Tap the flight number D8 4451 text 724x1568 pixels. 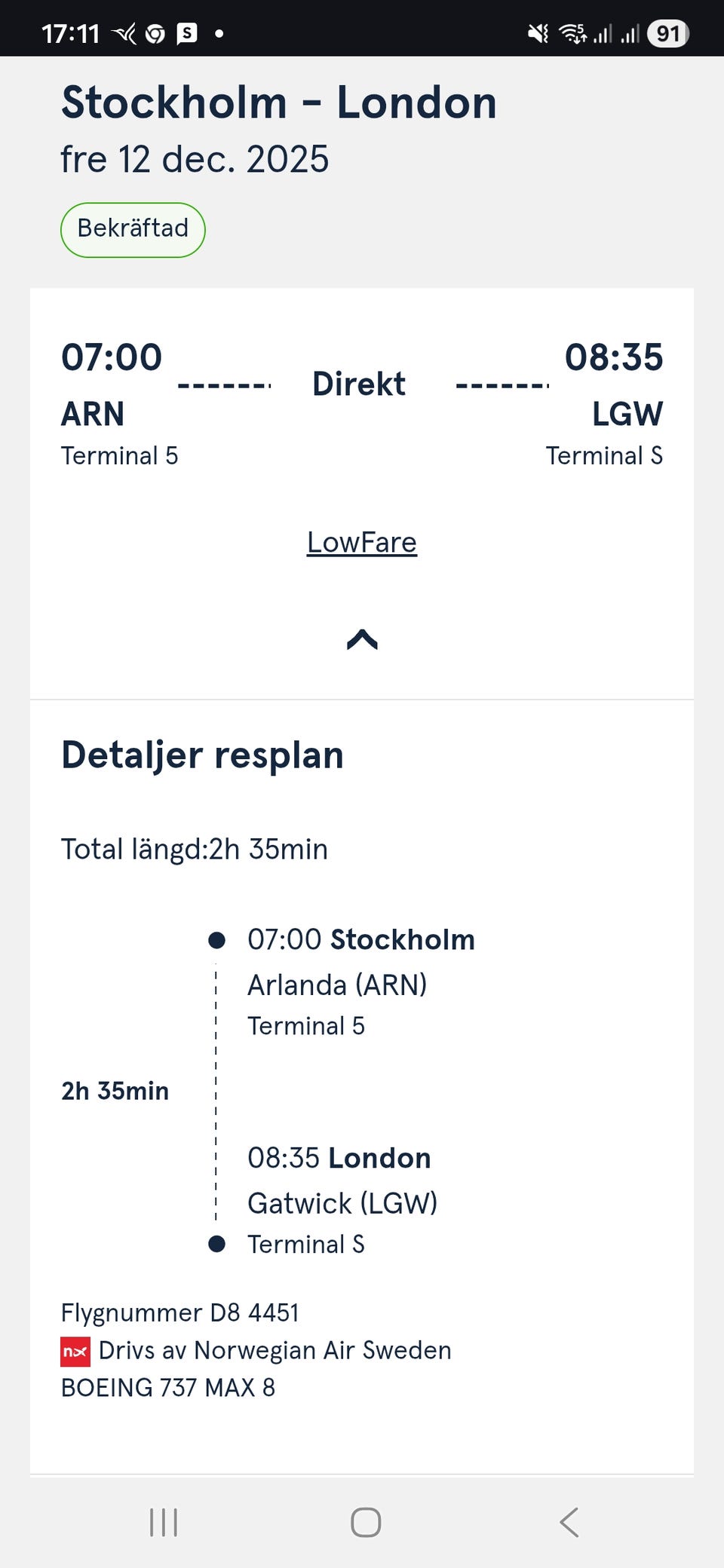coord(179,1312)
